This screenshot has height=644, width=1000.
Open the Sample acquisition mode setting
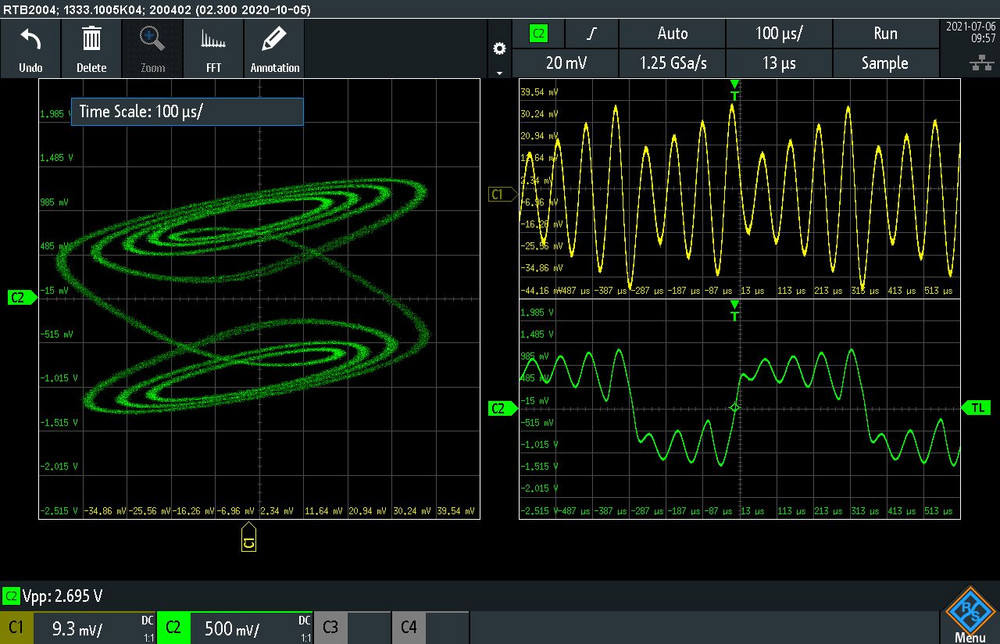(x=885, y=63)
